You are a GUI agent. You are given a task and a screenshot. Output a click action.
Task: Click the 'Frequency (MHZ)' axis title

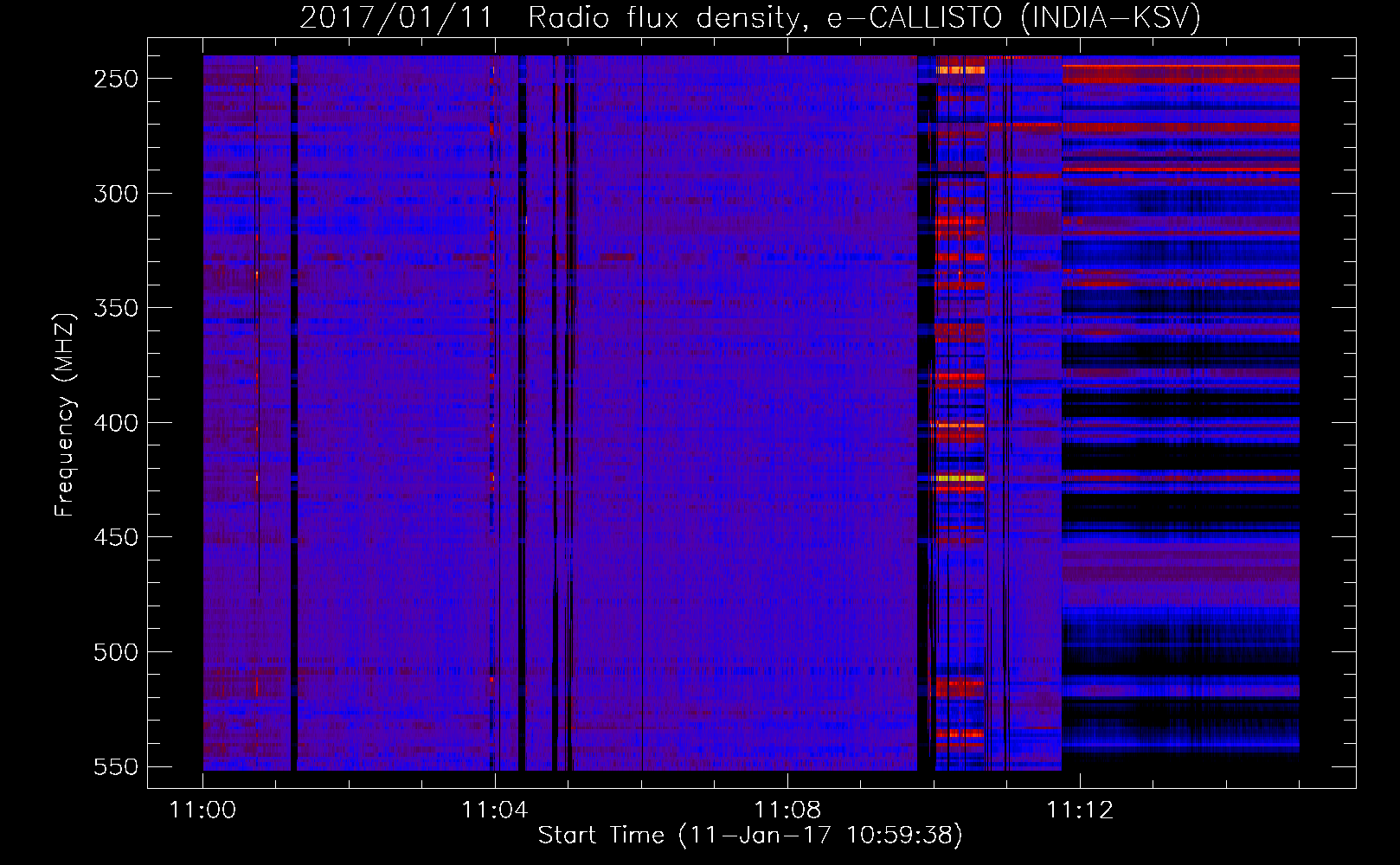65,414
